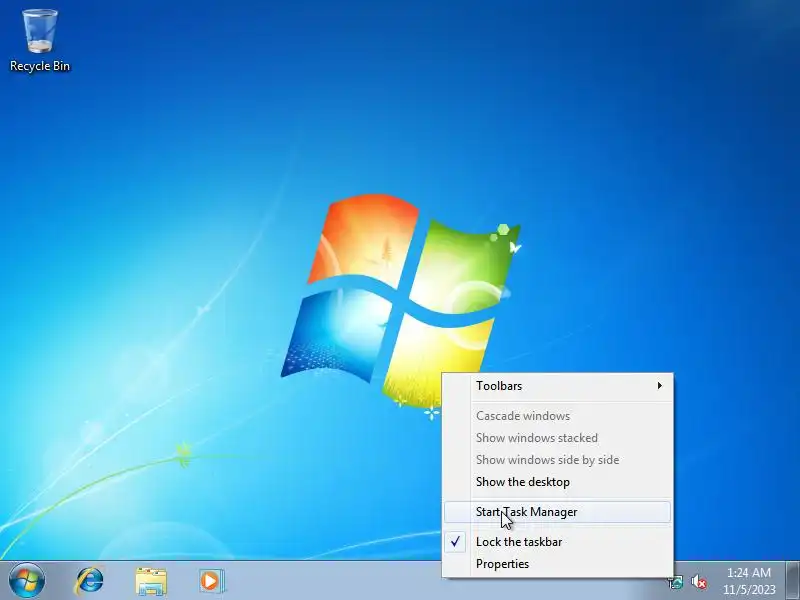This screenshot has width=800, height=600.
Task: Click the muted volume speaker tray icon
Action: click(x=698, y=582)
